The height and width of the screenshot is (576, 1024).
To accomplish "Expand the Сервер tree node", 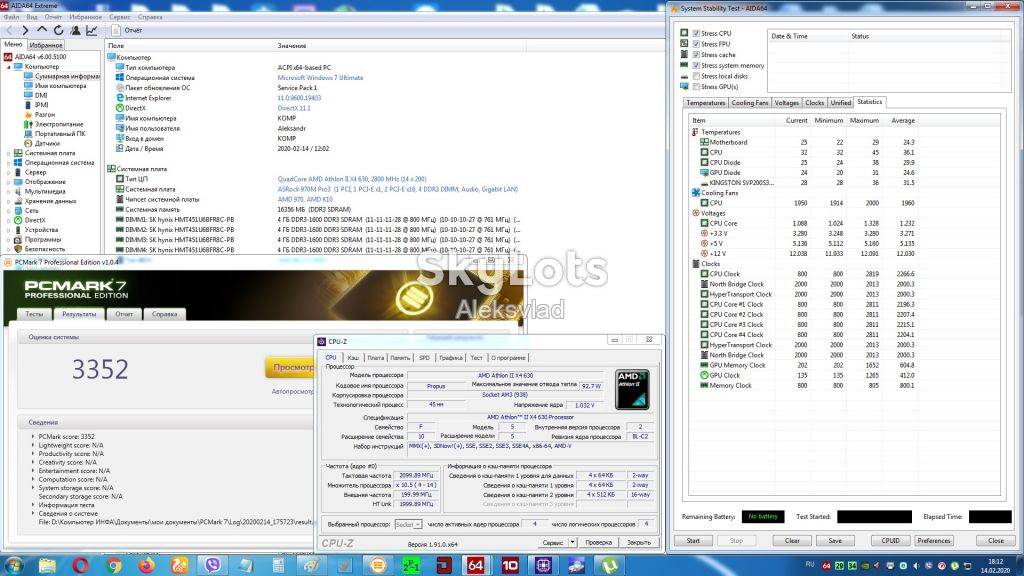I will [x=8, y=172].
